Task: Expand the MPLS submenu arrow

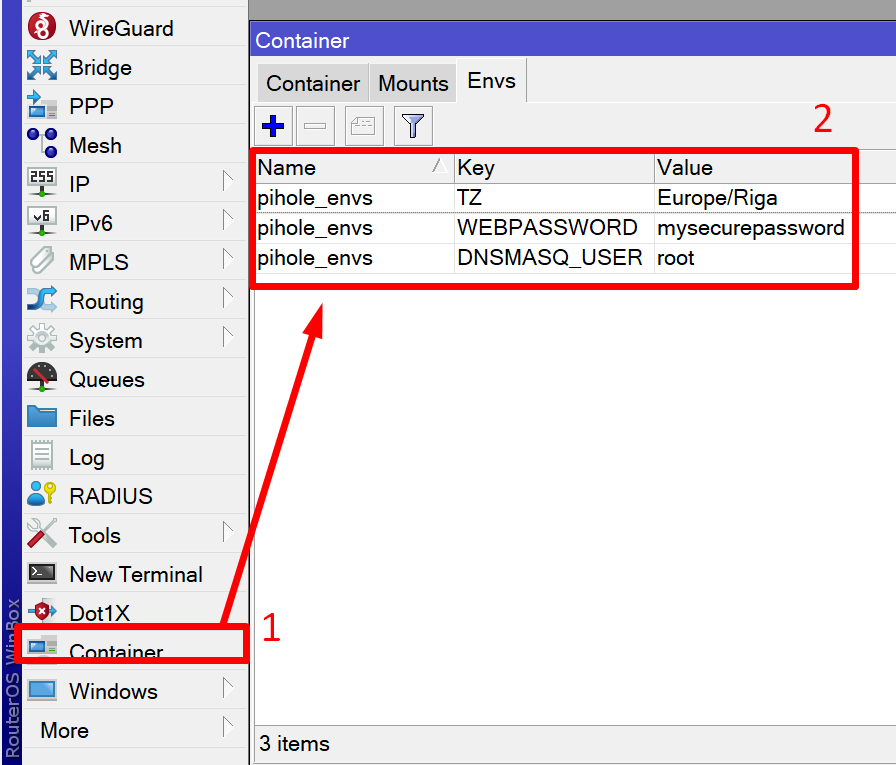Action: pyautogui.click(x=228, y=258)
